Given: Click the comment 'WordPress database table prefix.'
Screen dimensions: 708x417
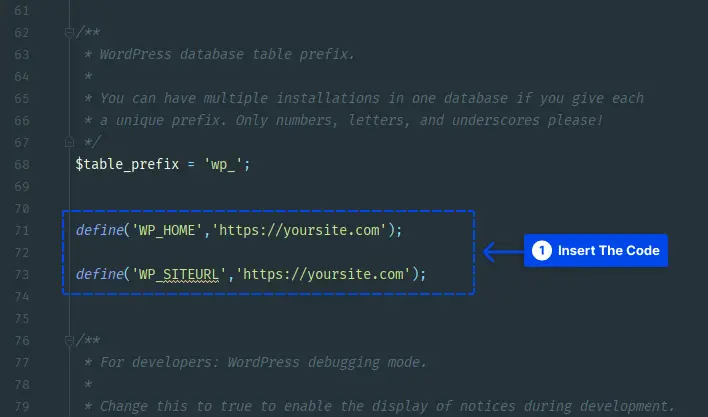Looking at the screenshot, I should (227, 55).
